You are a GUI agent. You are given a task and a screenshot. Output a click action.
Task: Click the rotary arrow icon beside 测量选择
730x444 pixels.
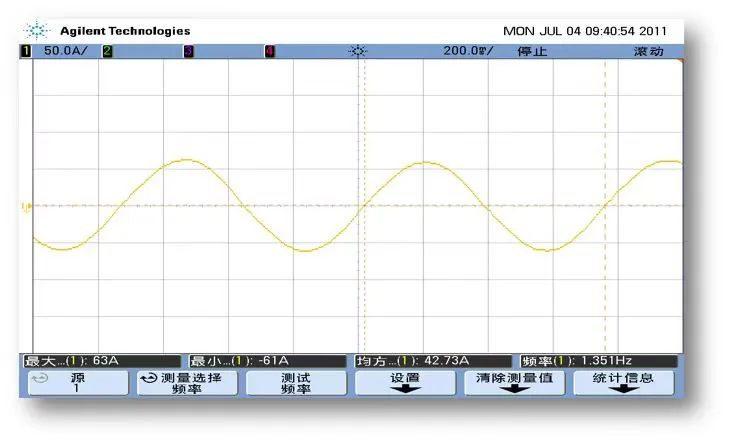pyautogui.click(x=149, y=378)
